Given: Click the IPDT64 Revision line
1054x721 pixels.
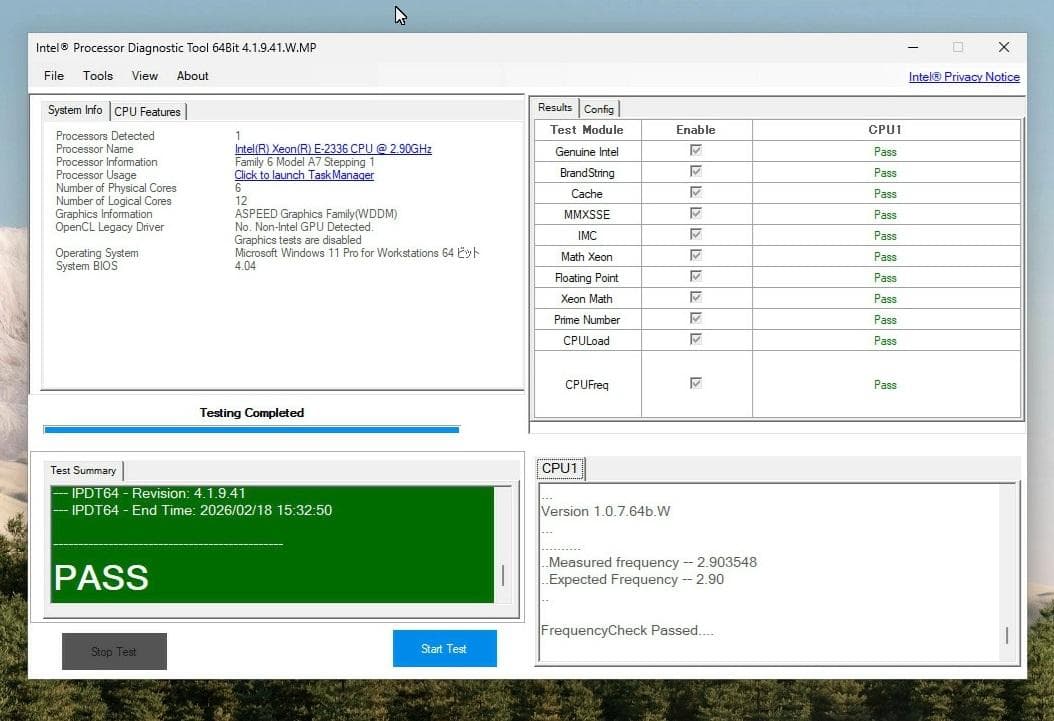Looking at the screenshot, I should tap(149, 493).
